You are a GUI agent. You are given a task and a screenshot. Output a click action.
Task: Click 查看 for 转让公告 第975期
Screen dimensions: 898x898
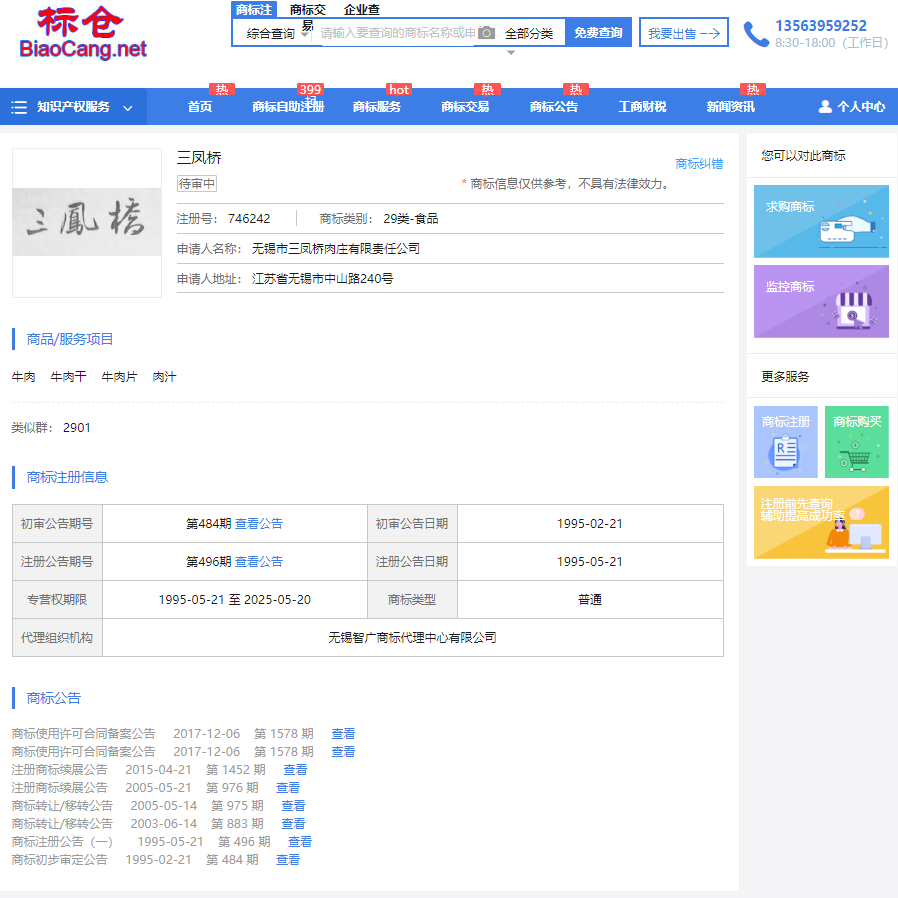[x=293, y=806]
